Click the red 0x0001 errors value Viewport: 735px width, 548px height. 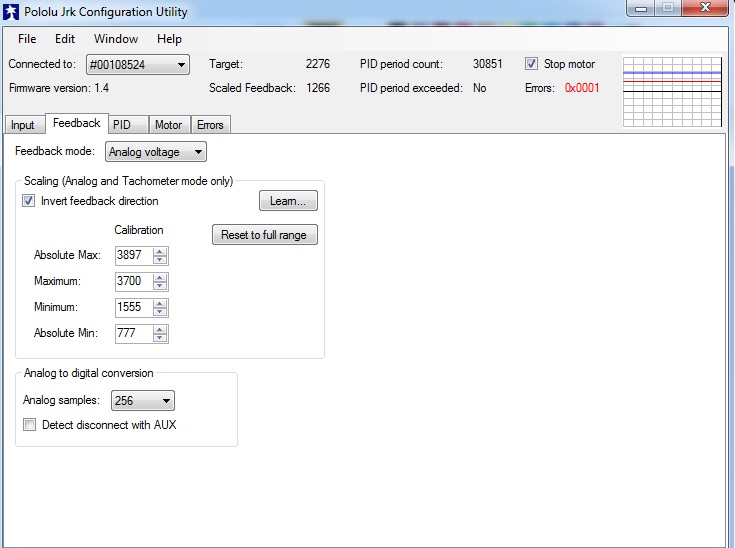[x=582, y=88]
